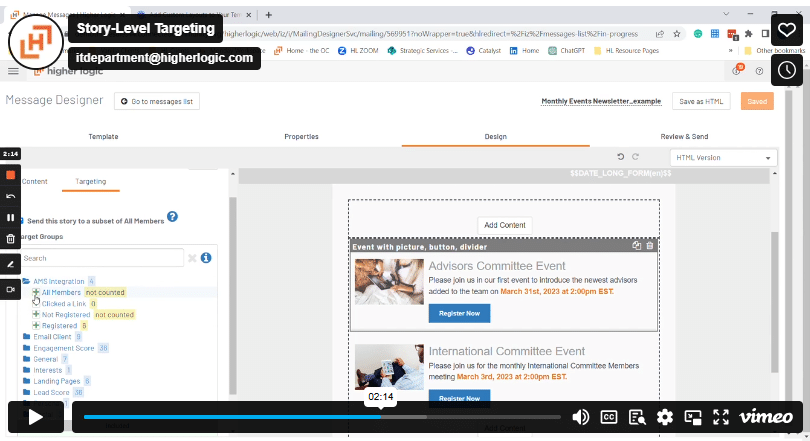This screenshot has height=441, width=810.
Task: Toggle closed captions with the CC icon
Action: pyautogui.click(x=609, y=417)
